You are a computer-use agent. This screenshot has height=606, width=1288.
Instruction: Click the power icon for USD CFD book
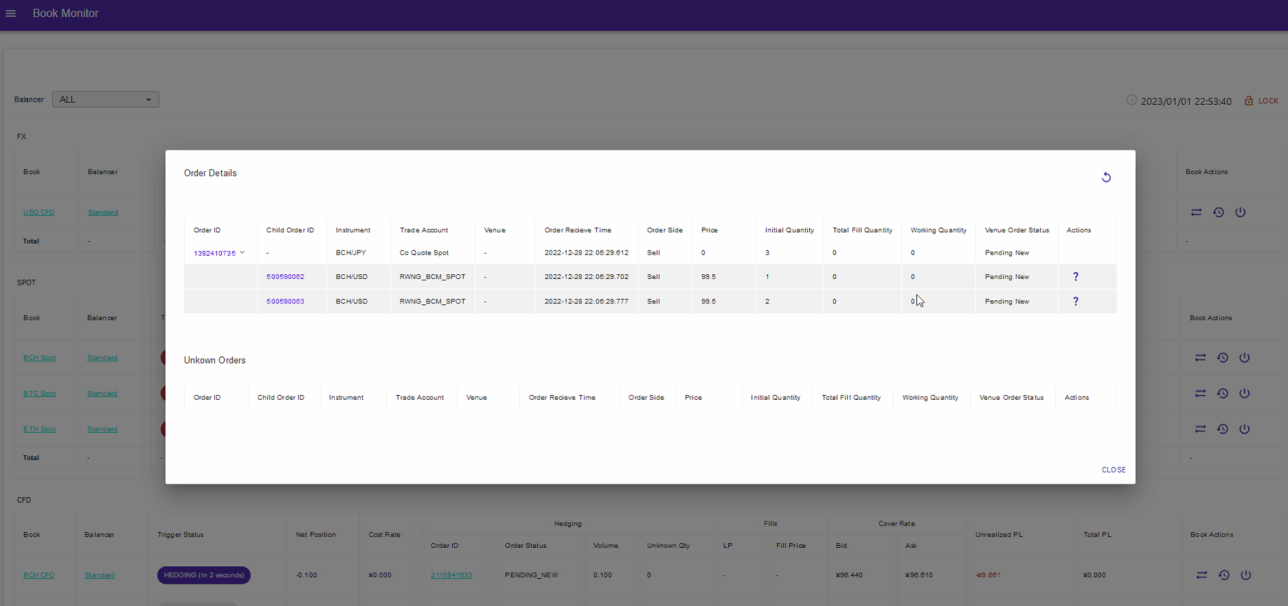coord(1241,212)
